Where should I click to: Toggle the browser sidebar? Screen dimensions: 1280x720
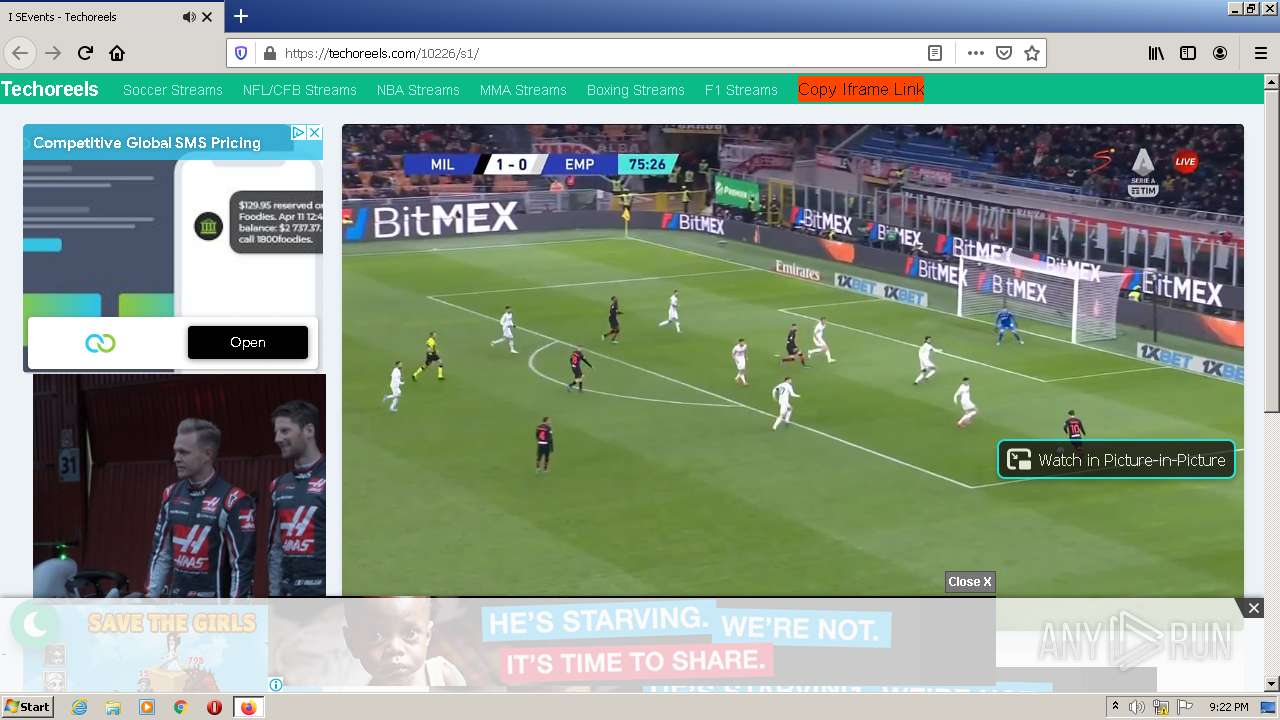[1188, 53]
